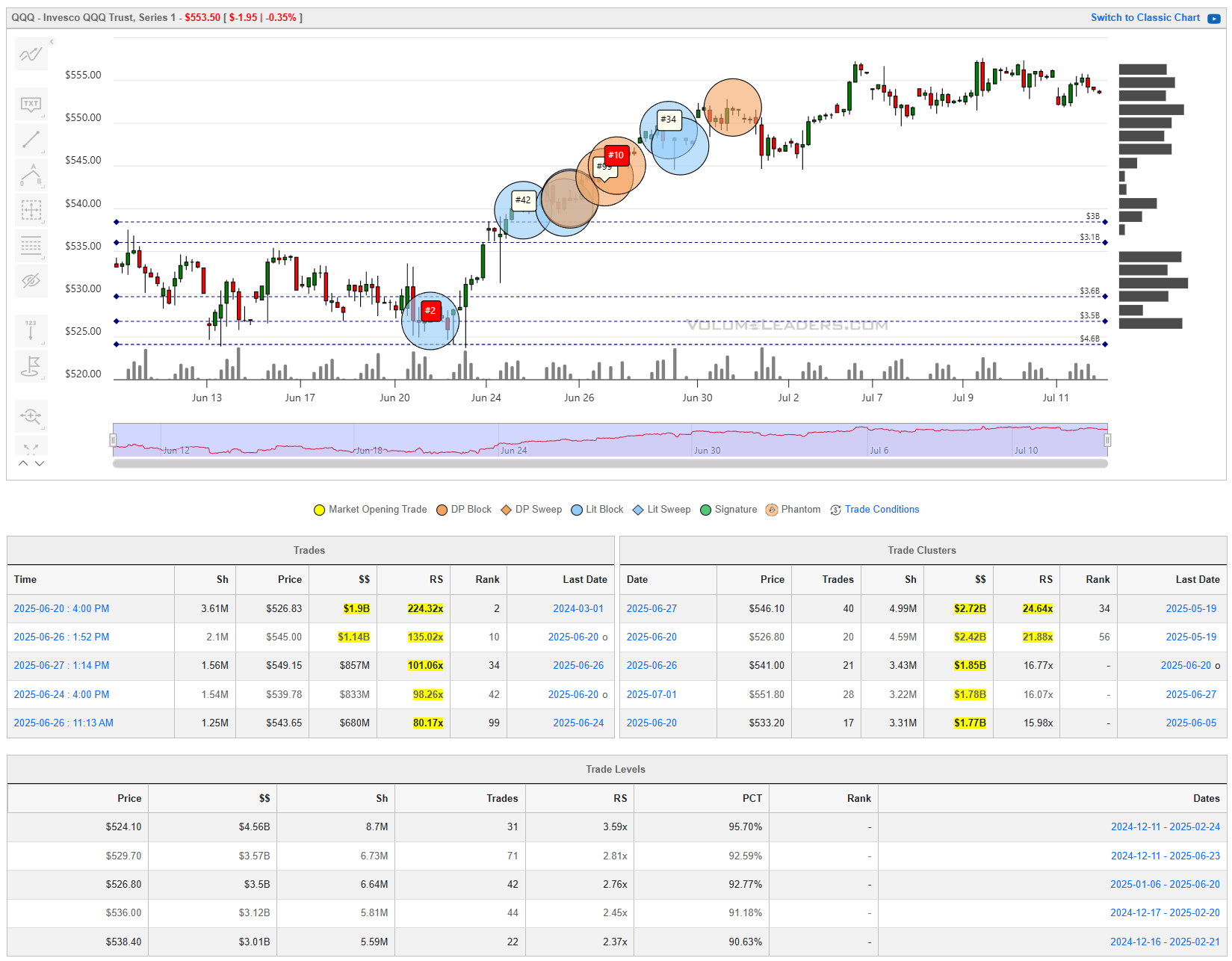Open trade 2025-06-26 : 1:52 PM
1232x961 pixels.
pyautogui.click(x=61, y=637)
